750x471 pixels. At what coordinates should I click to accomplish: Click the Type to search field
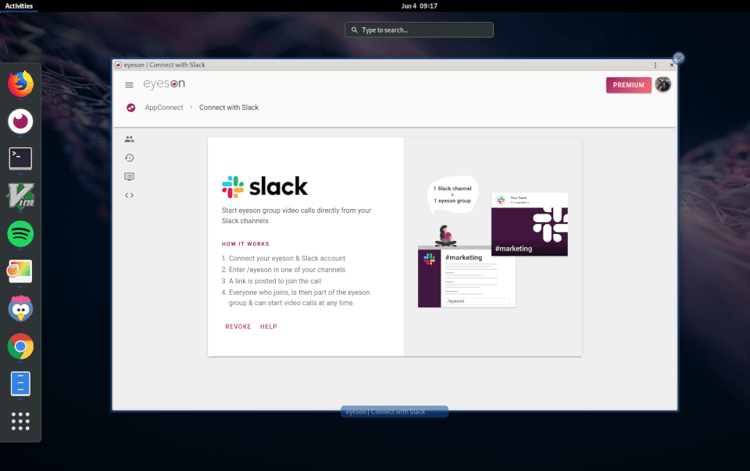419,30
